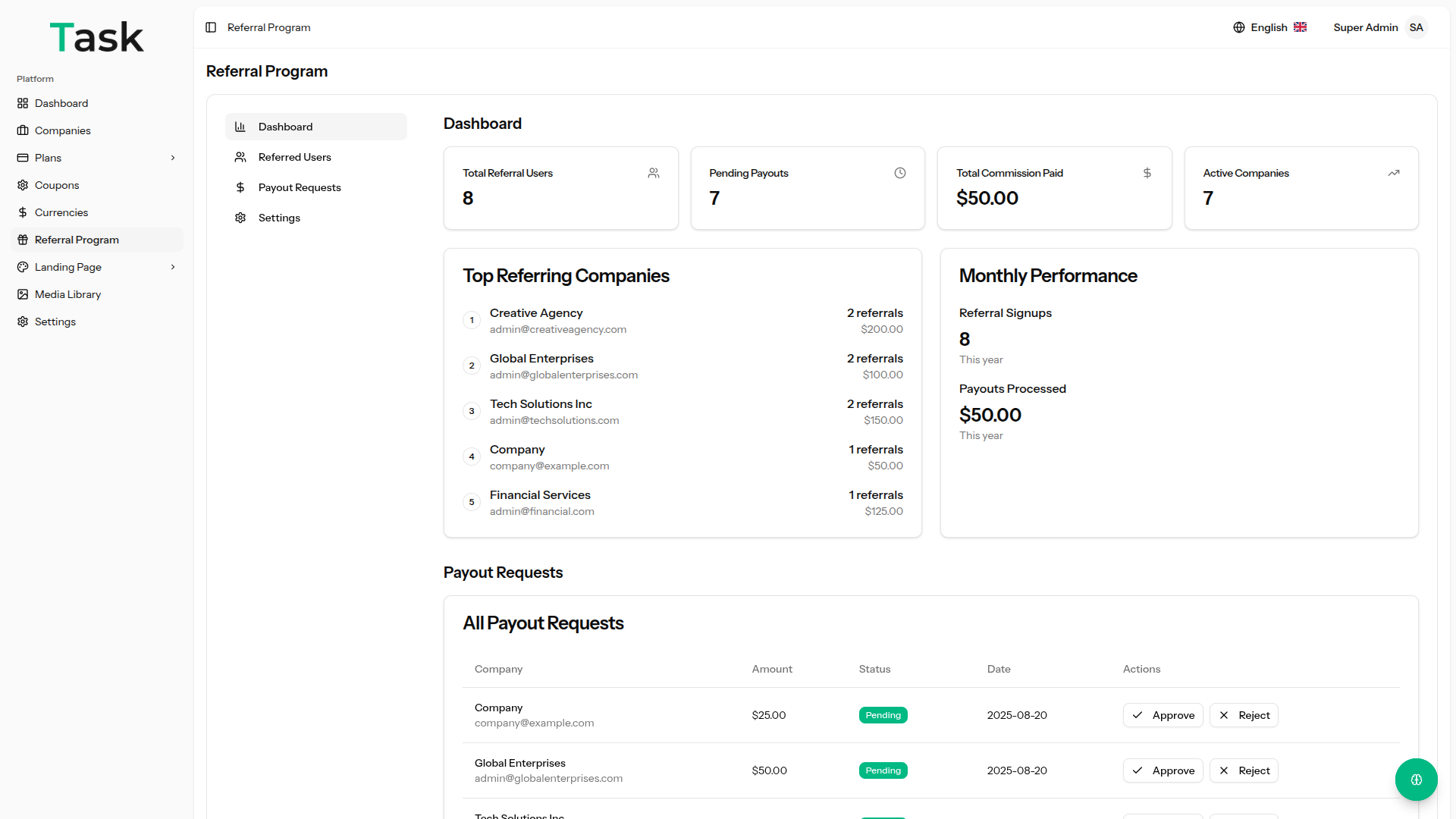Open Media Library in the sidebar
The height and width of the screenshot is (819, 1456).
67,294
